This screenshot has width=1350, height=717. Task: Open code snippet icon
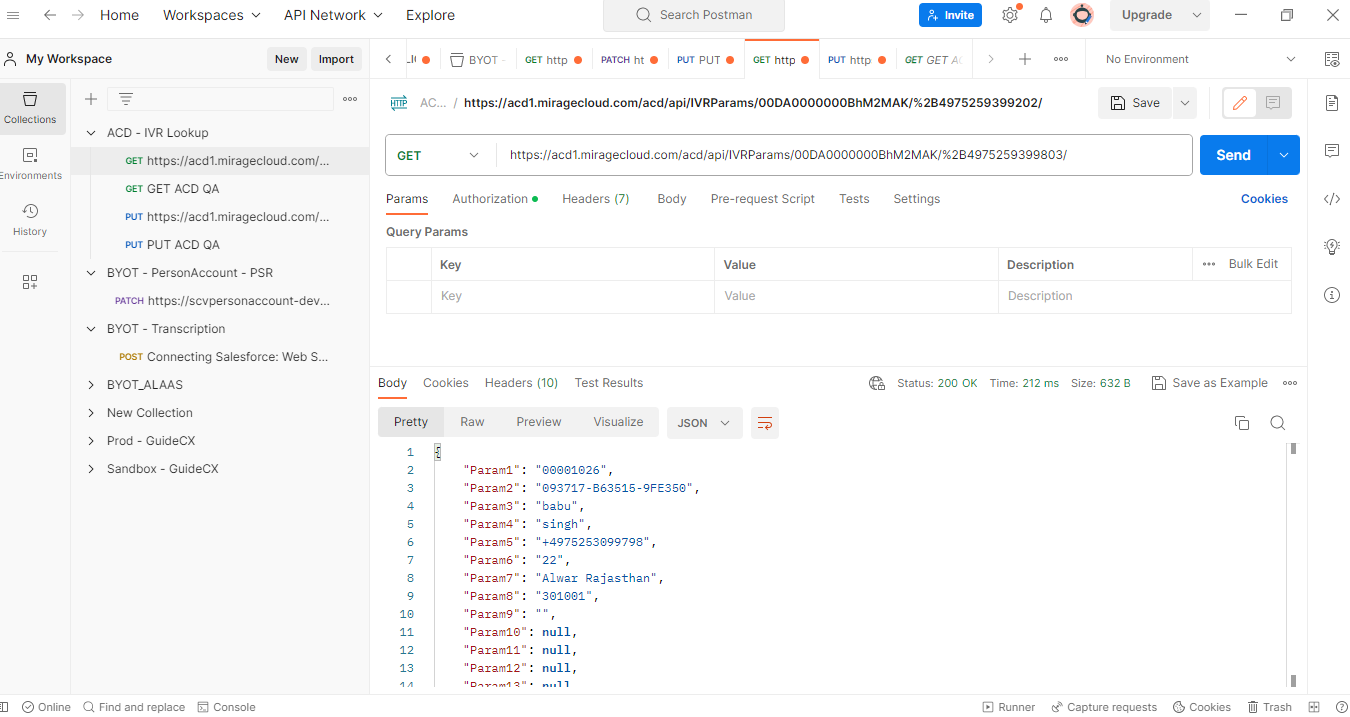[x=1332, y=199]
